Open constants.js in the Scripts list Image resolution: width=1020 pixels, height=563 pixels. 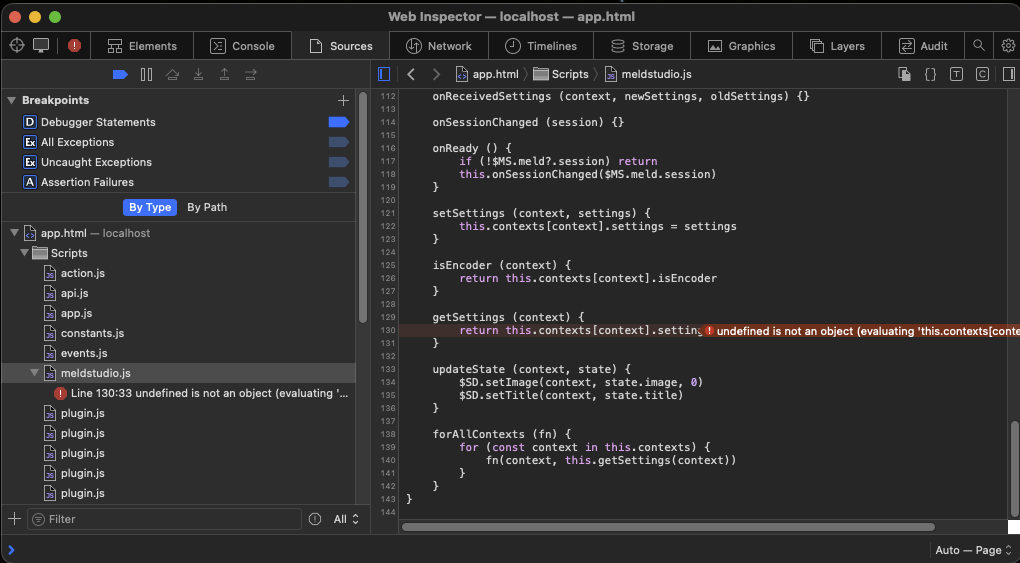[92, 333]
